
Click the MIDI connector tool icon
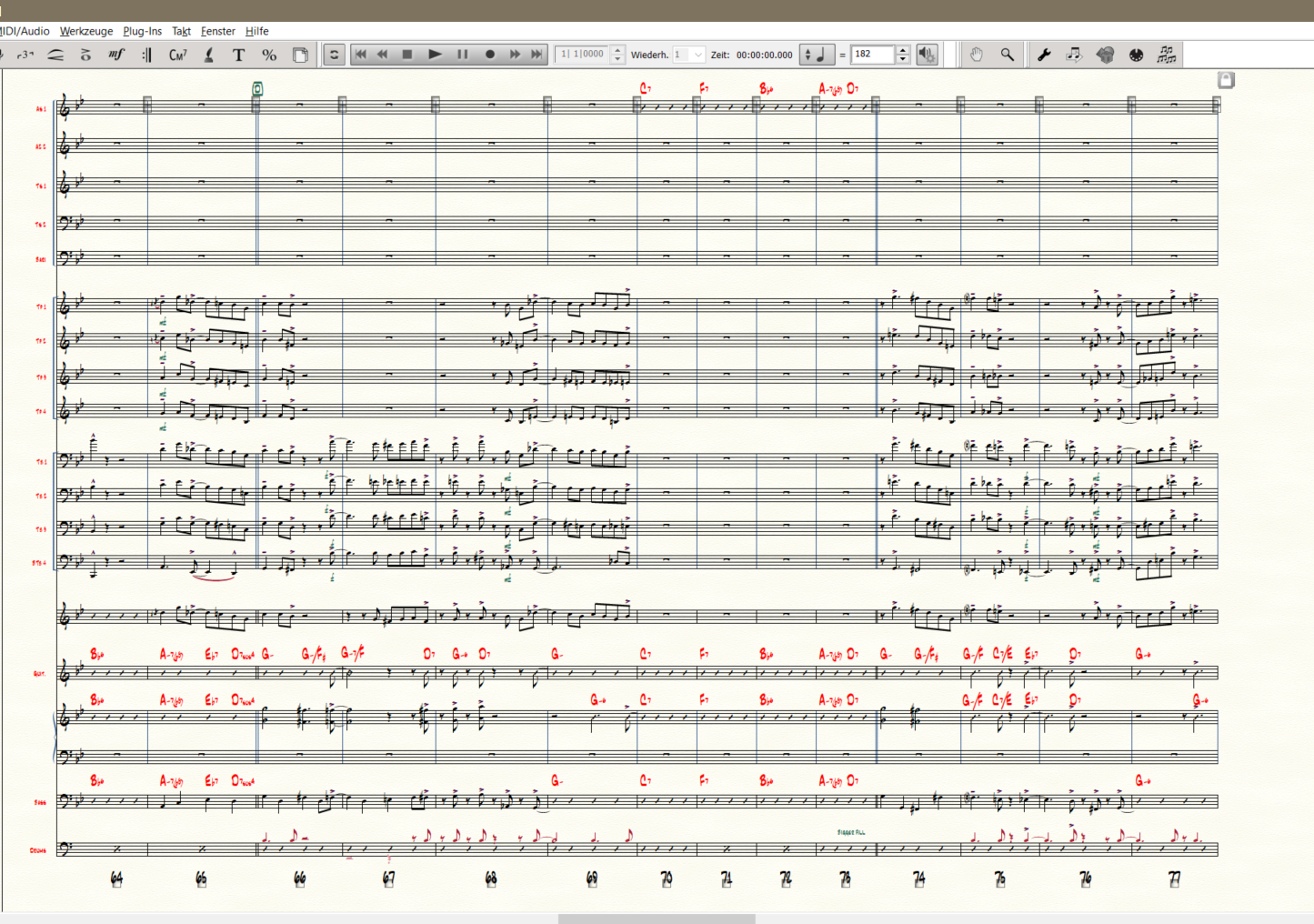pos(1136,55)
